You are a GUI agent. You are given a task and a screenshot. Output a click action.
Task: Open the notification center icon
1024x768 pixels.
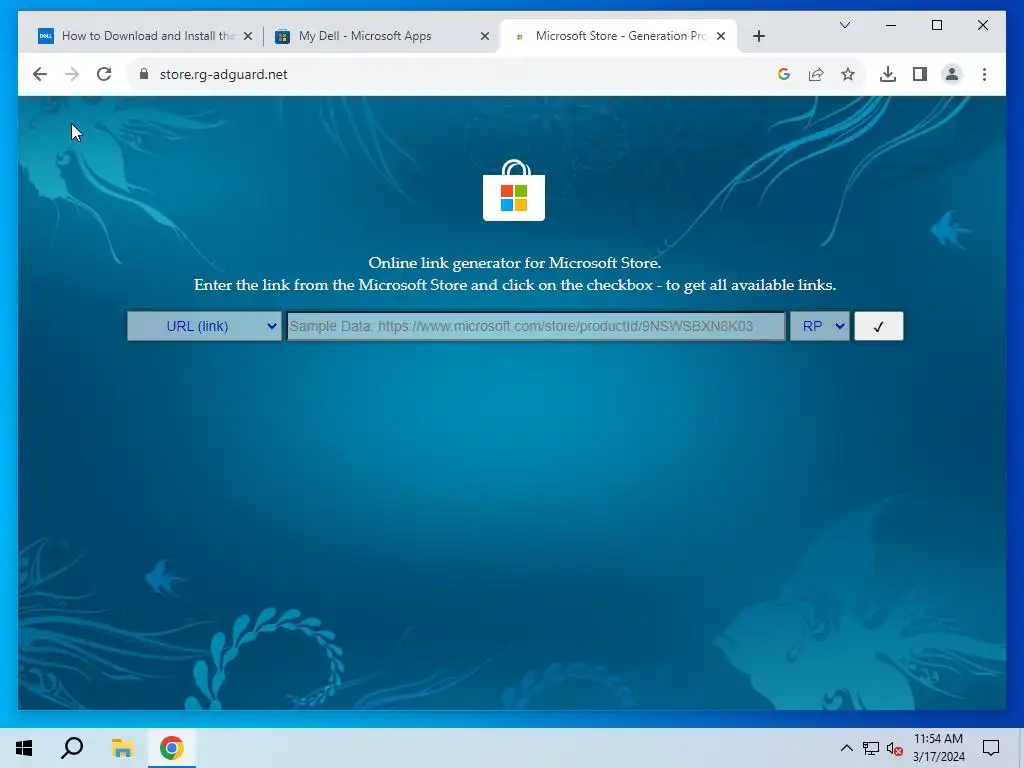(991, 748)
